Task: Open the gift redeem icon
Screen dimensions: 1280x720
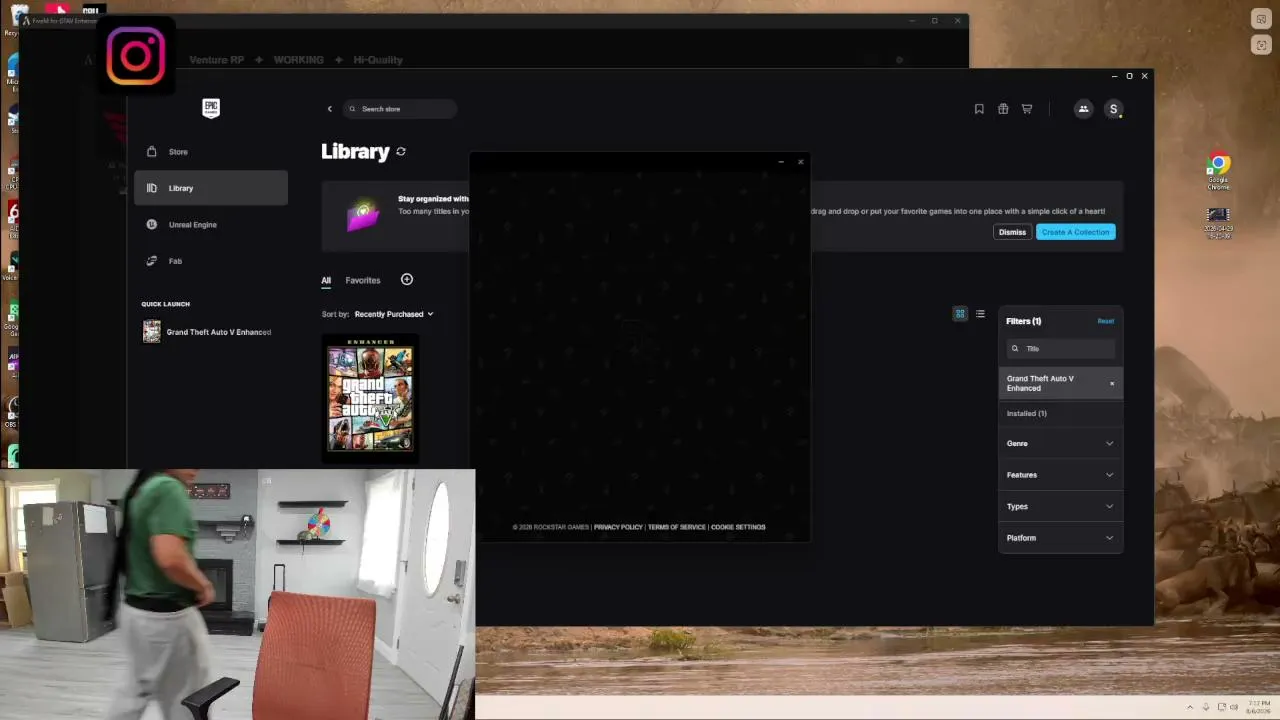Action: [1003, 109]
